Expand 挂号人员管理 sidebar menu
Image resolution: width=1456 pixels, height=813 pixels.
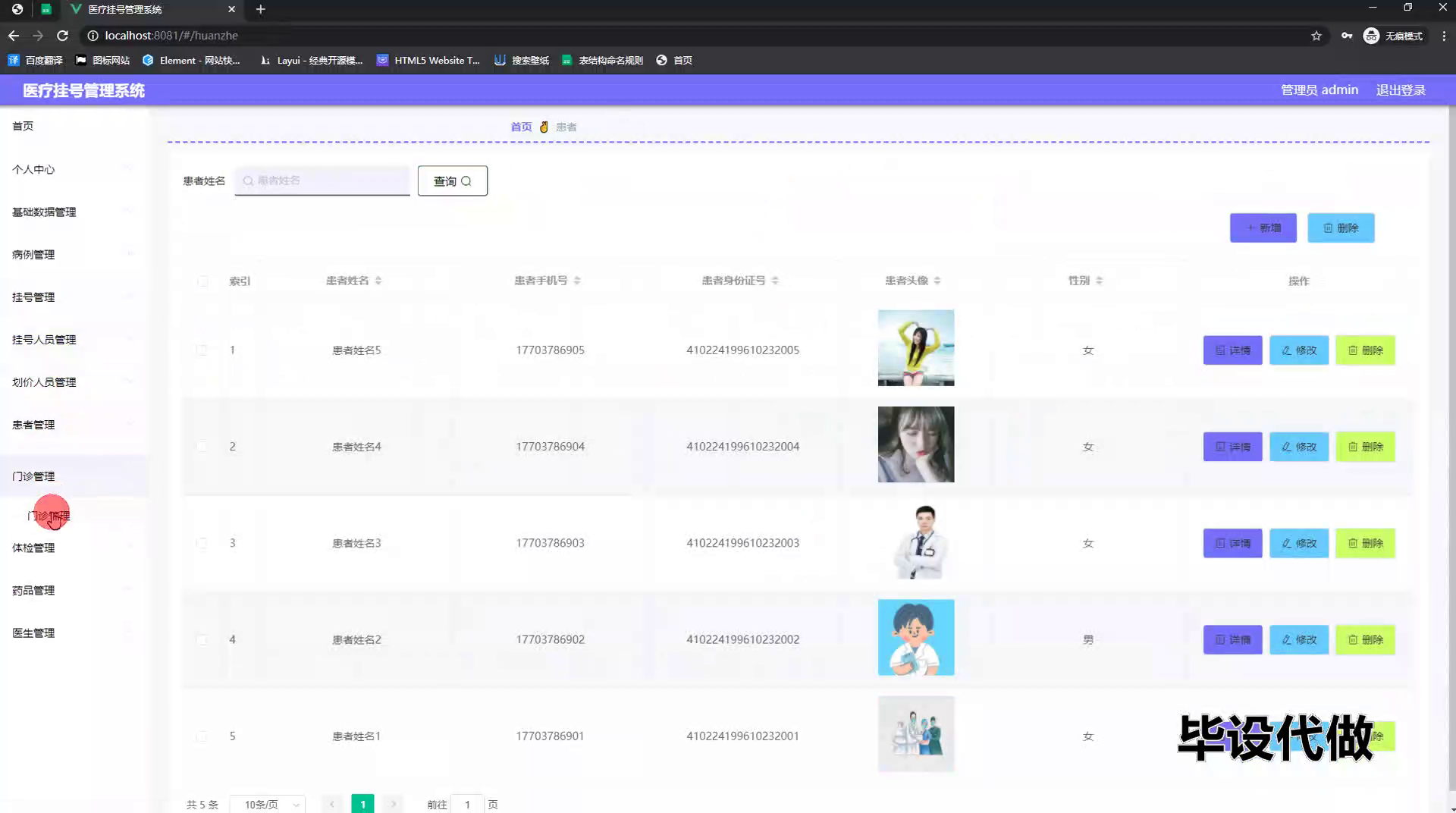(x=74, y=339)
